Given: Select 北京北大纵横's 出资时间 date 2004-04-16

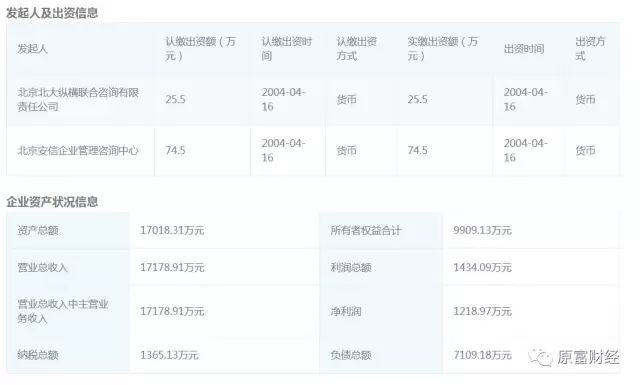Looking at the screenshot, I should coord(526,100).
